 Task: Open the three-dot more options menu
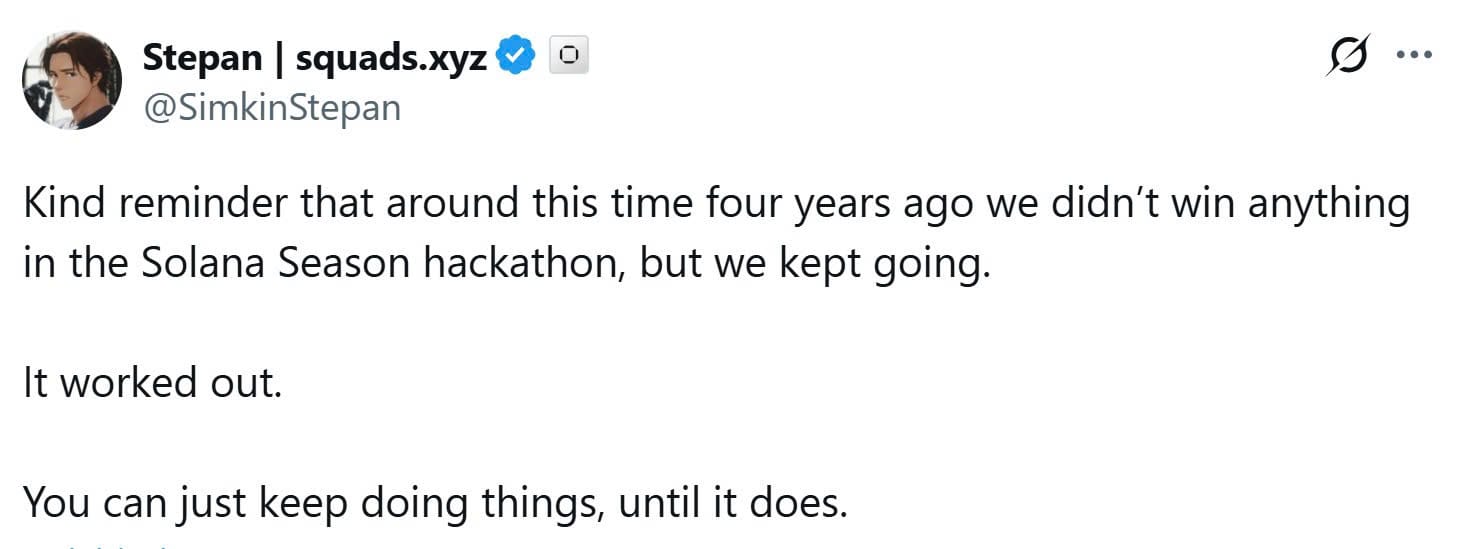coord(1414,55)
